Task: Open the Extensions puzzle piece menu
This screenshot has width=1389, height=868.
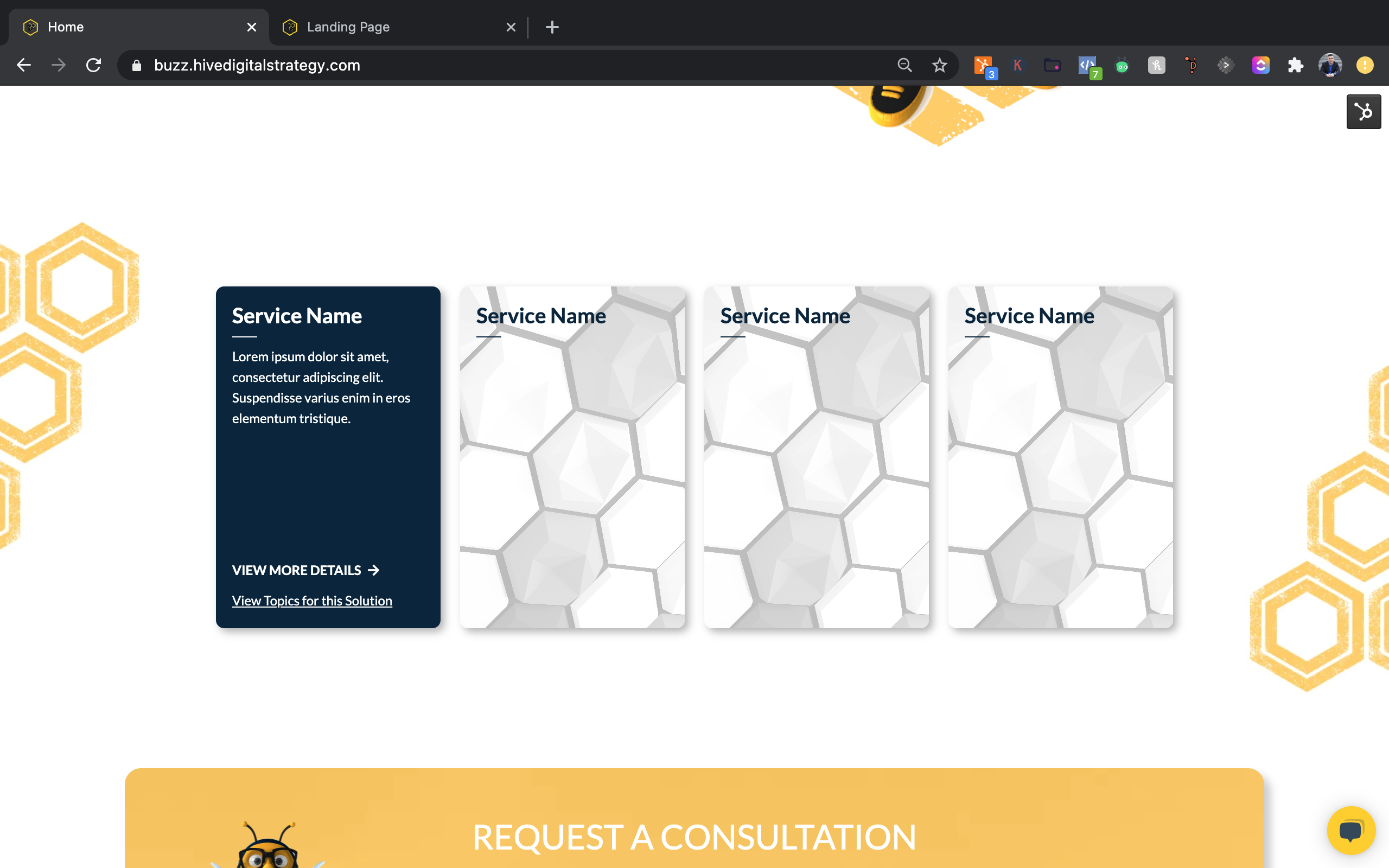Action: point(1296,66)
